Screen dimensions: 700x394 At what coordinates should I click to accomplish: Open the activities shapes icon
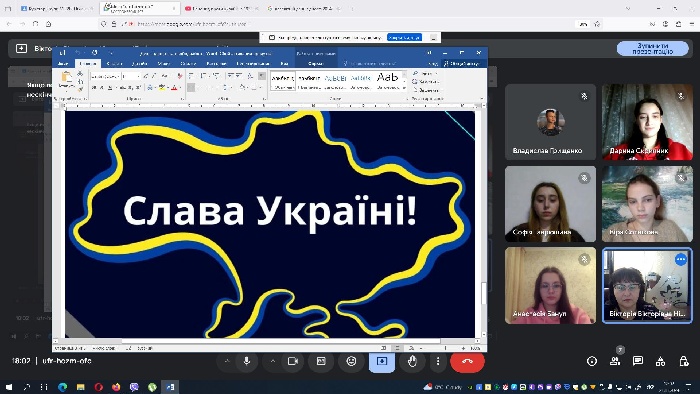[661, 361]
